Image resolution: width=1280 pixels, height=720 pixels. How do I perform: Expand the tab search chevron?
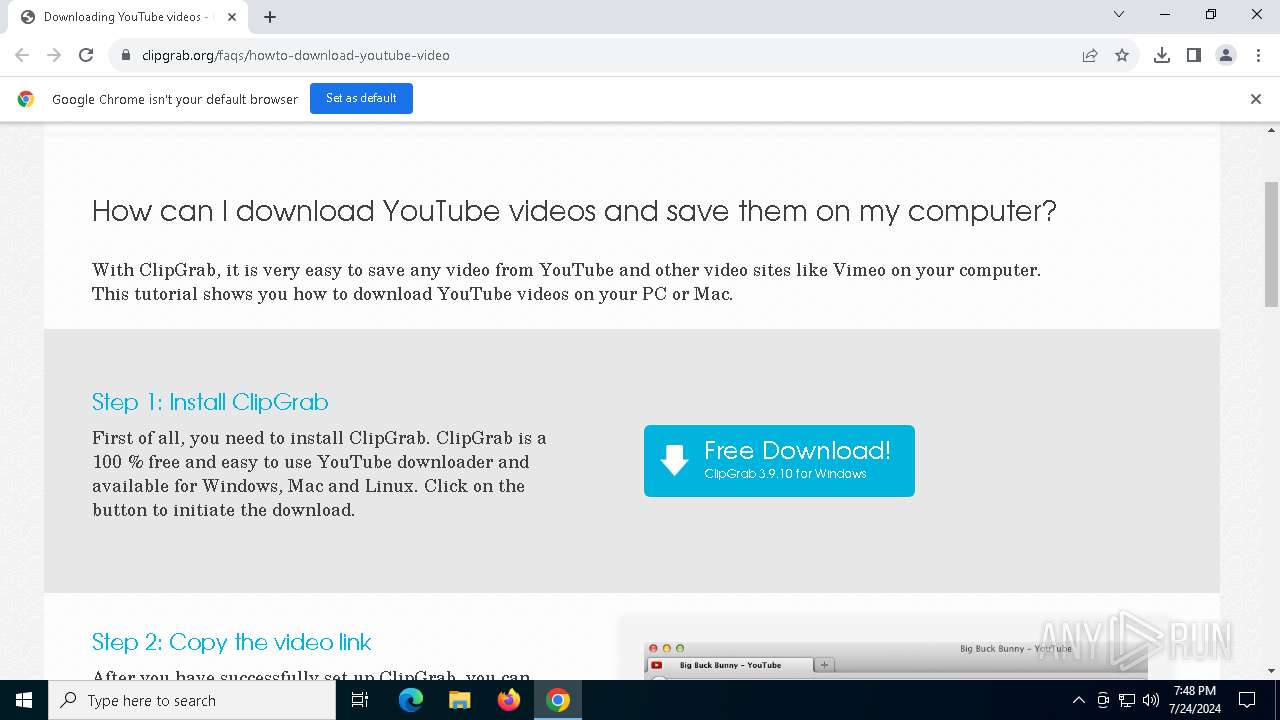click(x=1119, y=15)
